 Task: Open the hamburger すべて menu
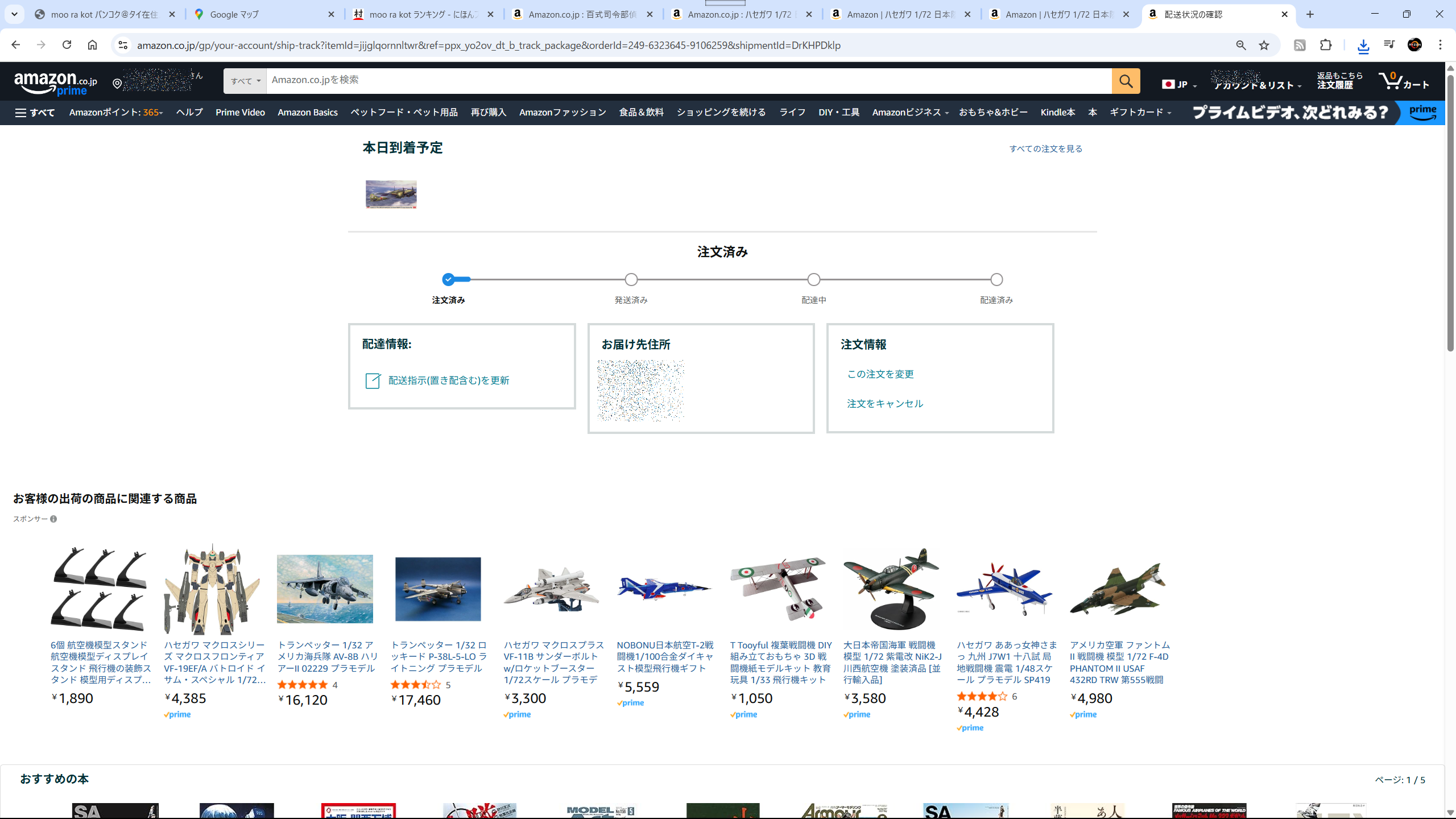point(35,113)
